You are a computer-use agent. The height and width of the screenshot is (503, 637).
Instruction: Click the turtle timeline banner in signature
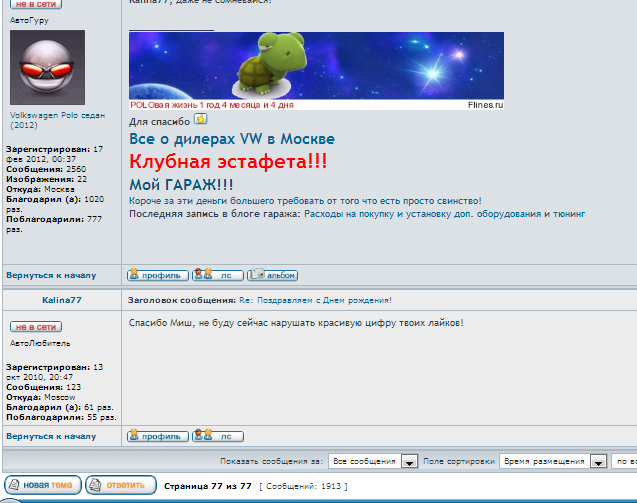pyautogui.click(x=316, y=70)
